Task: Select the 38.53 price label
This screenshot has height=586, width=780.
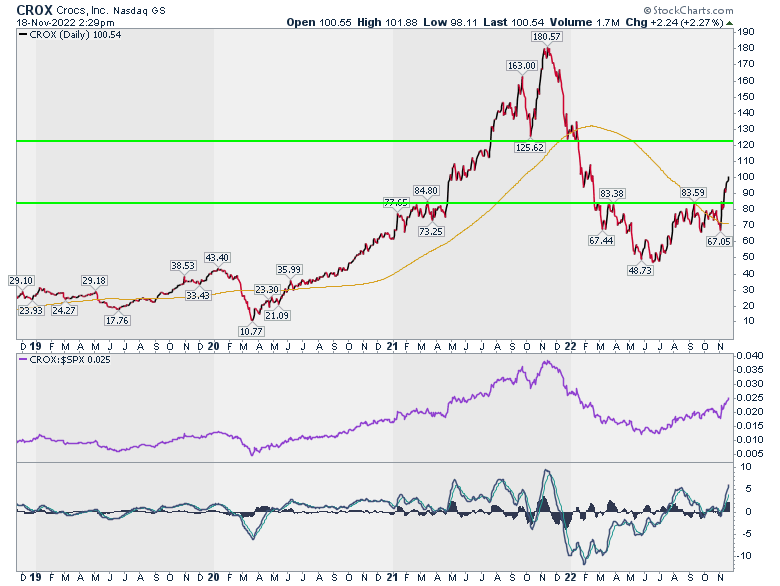Action: [183, 266]
